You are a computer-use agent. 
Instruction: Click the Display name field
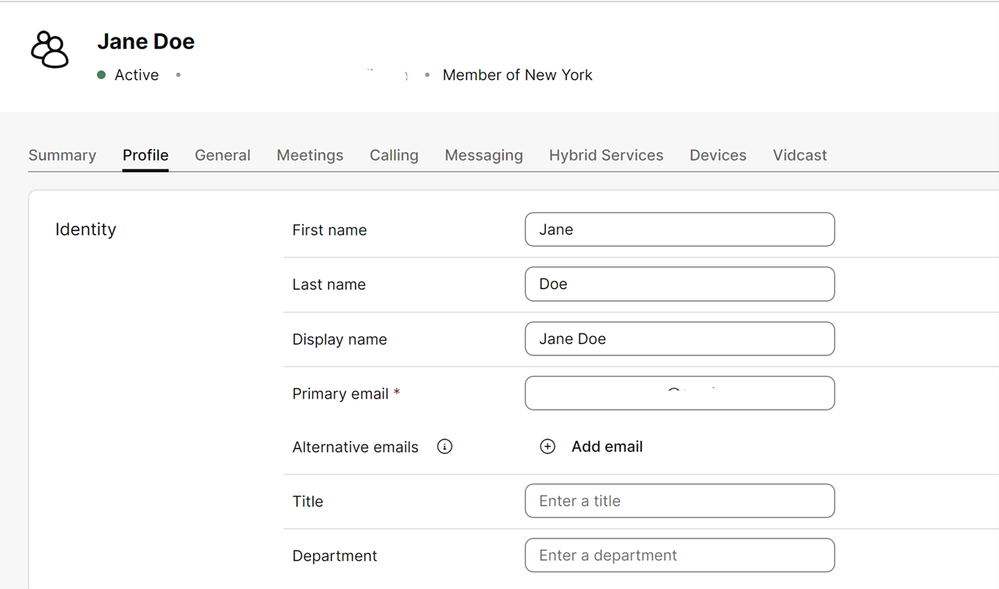(680, 339)
